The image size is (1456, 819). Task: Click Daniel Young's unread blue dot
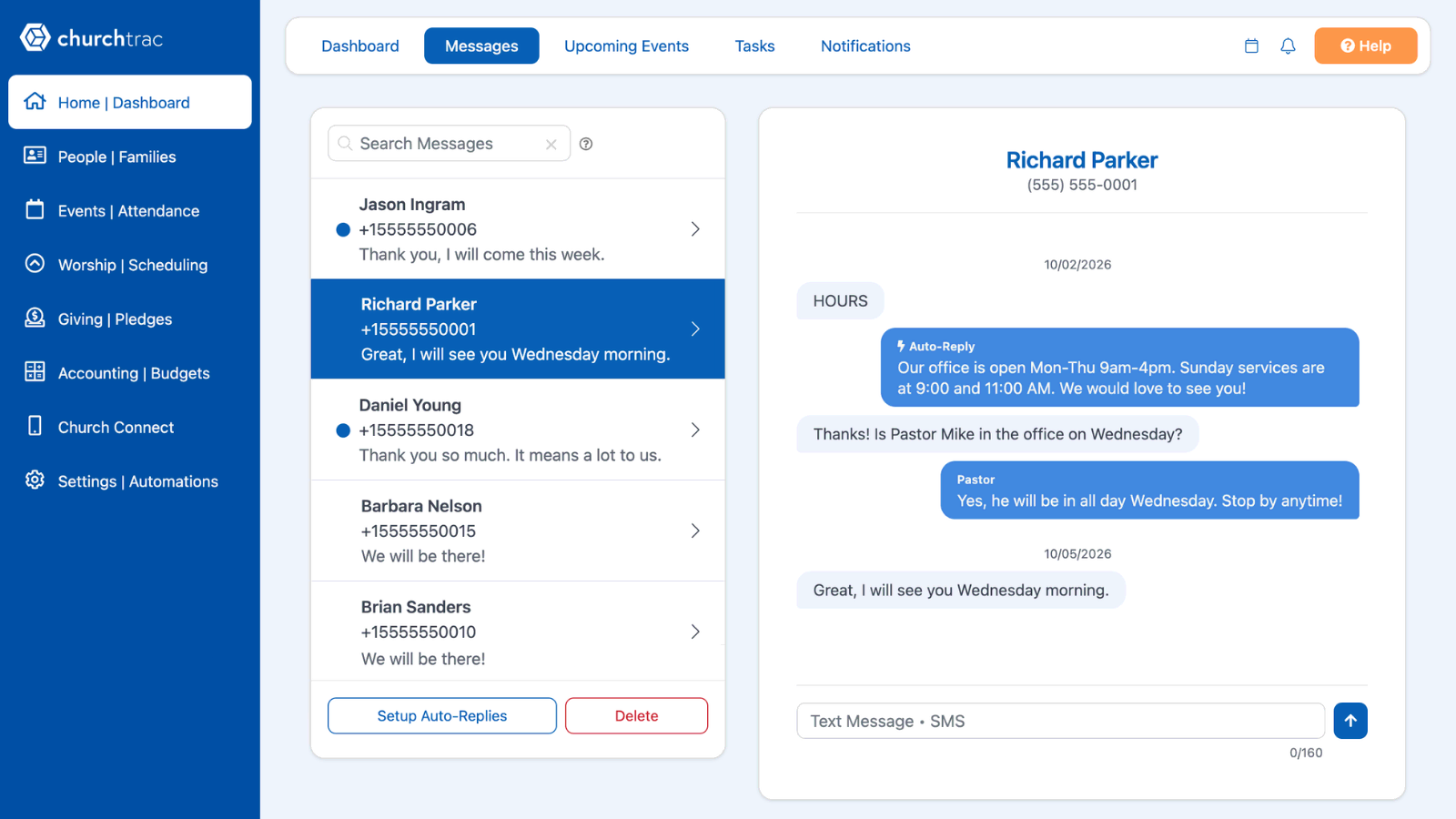coord(343,430)
